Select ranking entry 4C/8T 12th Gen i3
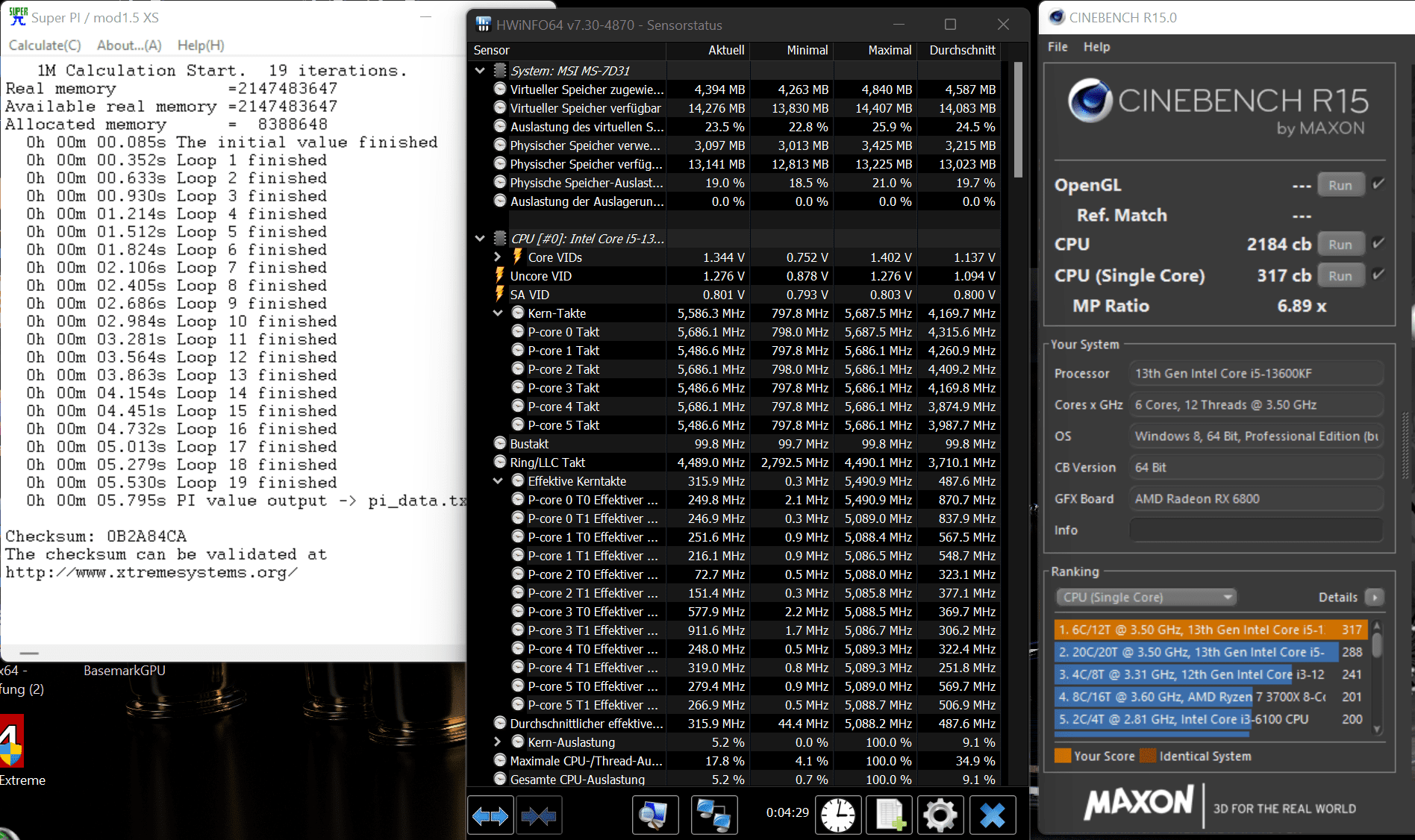This screenshot has width=1415, height=840. tap(1210, 674)
